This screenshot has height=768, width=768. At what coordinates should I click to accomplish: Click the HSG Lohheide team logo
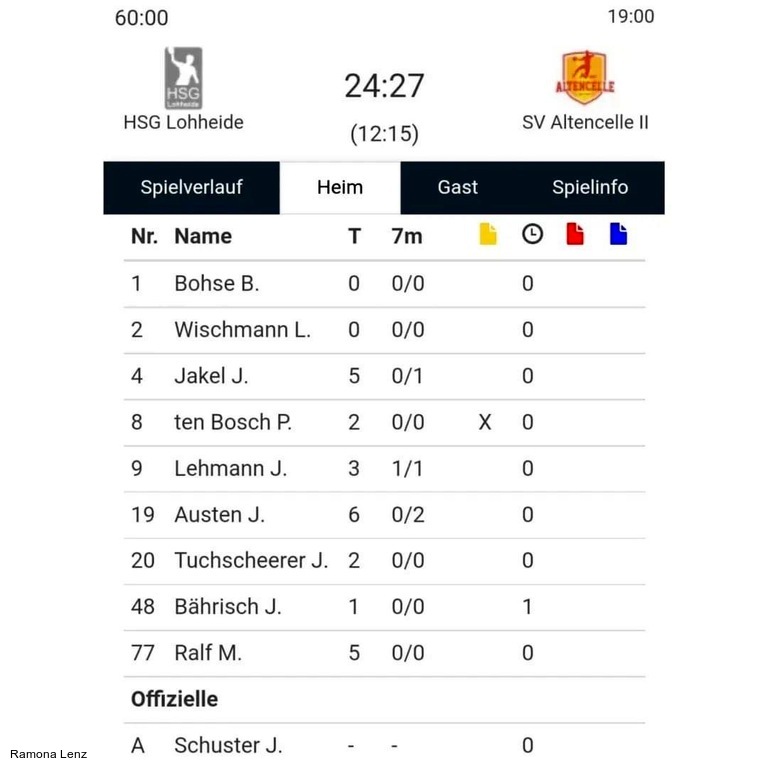183,77
